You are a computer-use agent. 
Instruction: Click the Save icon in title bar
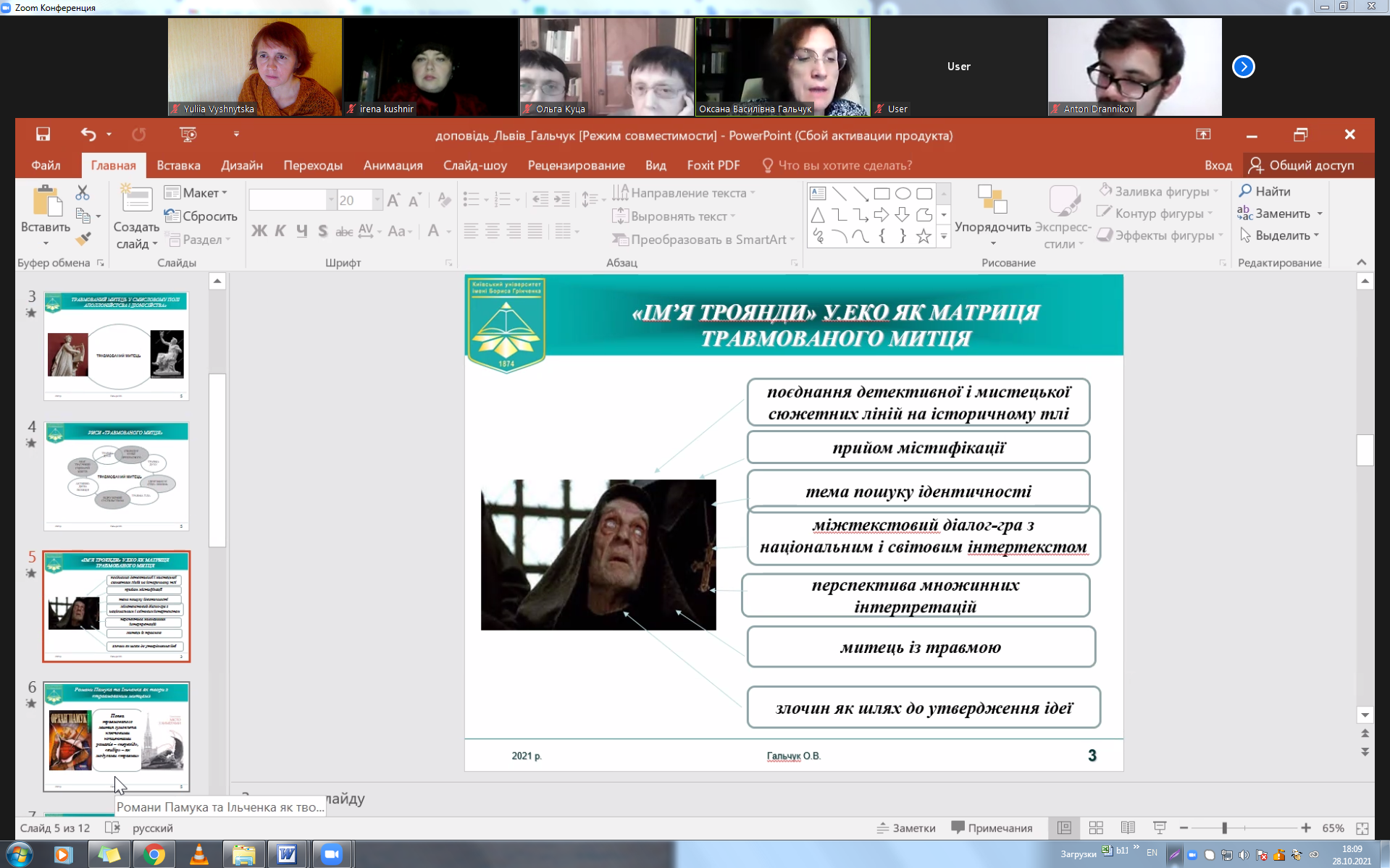[43, 135]
